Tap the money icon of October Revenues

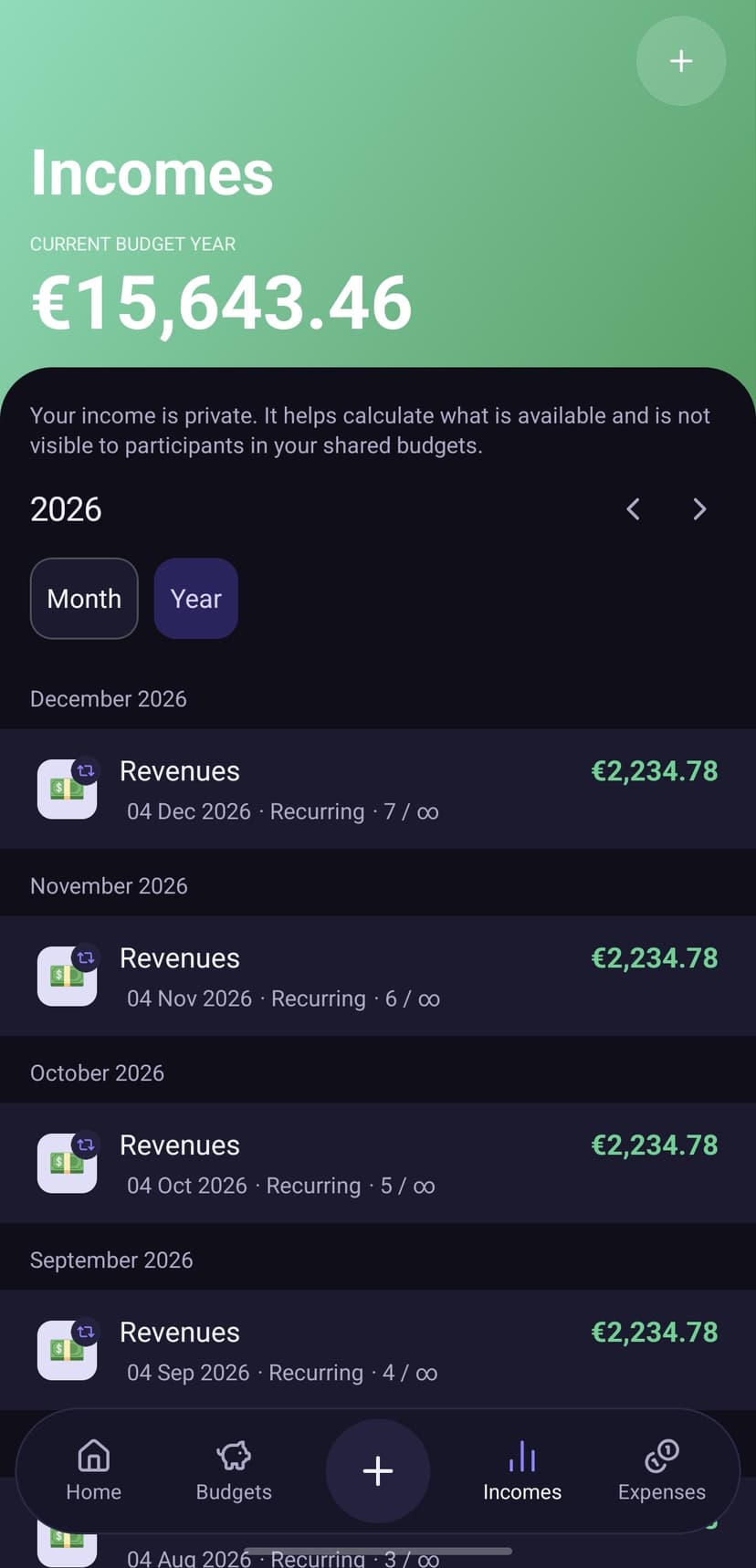tap(67, 1163)
